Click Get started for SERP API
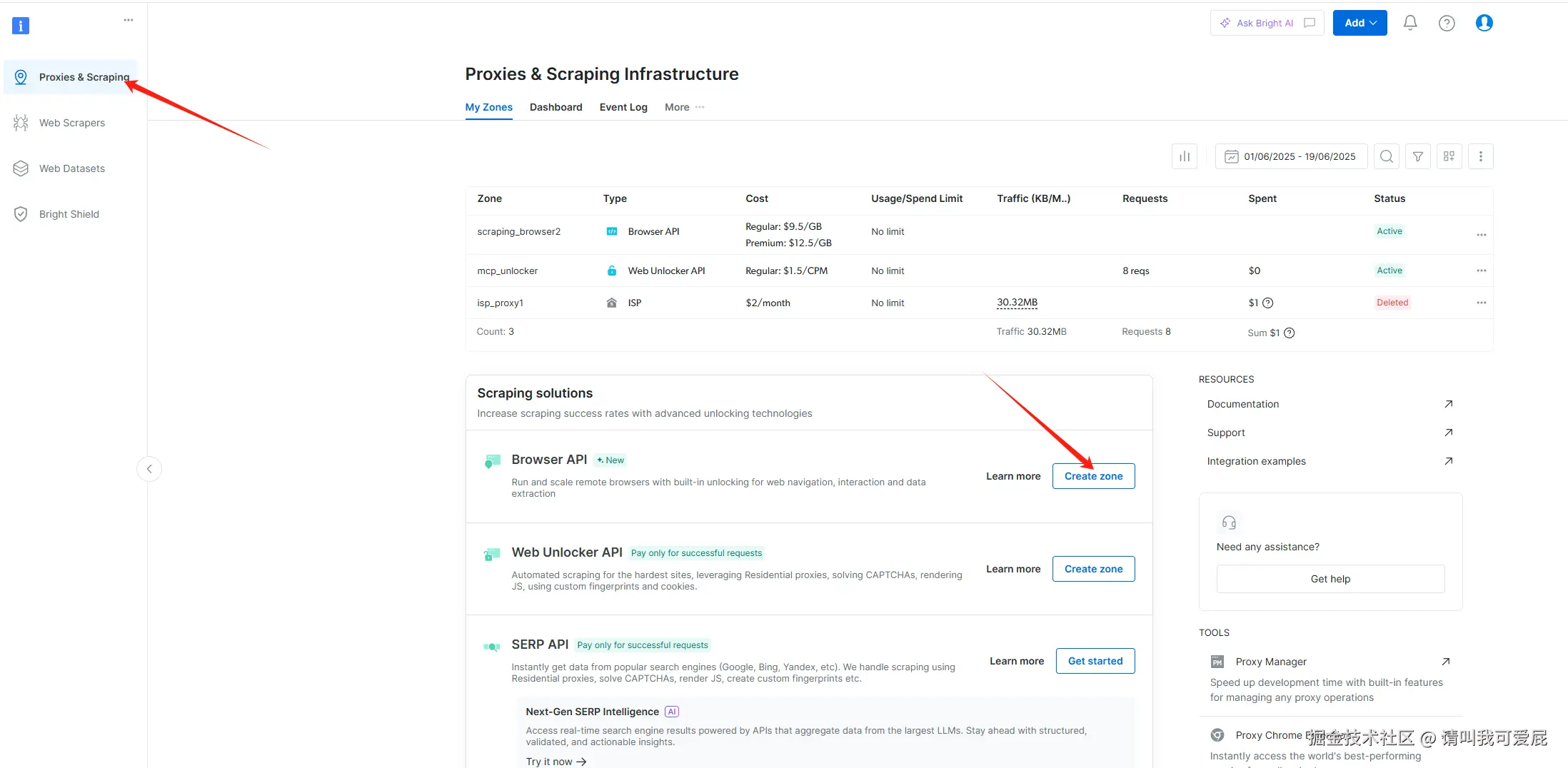 pyautogui.click(x=1095, y=661)
